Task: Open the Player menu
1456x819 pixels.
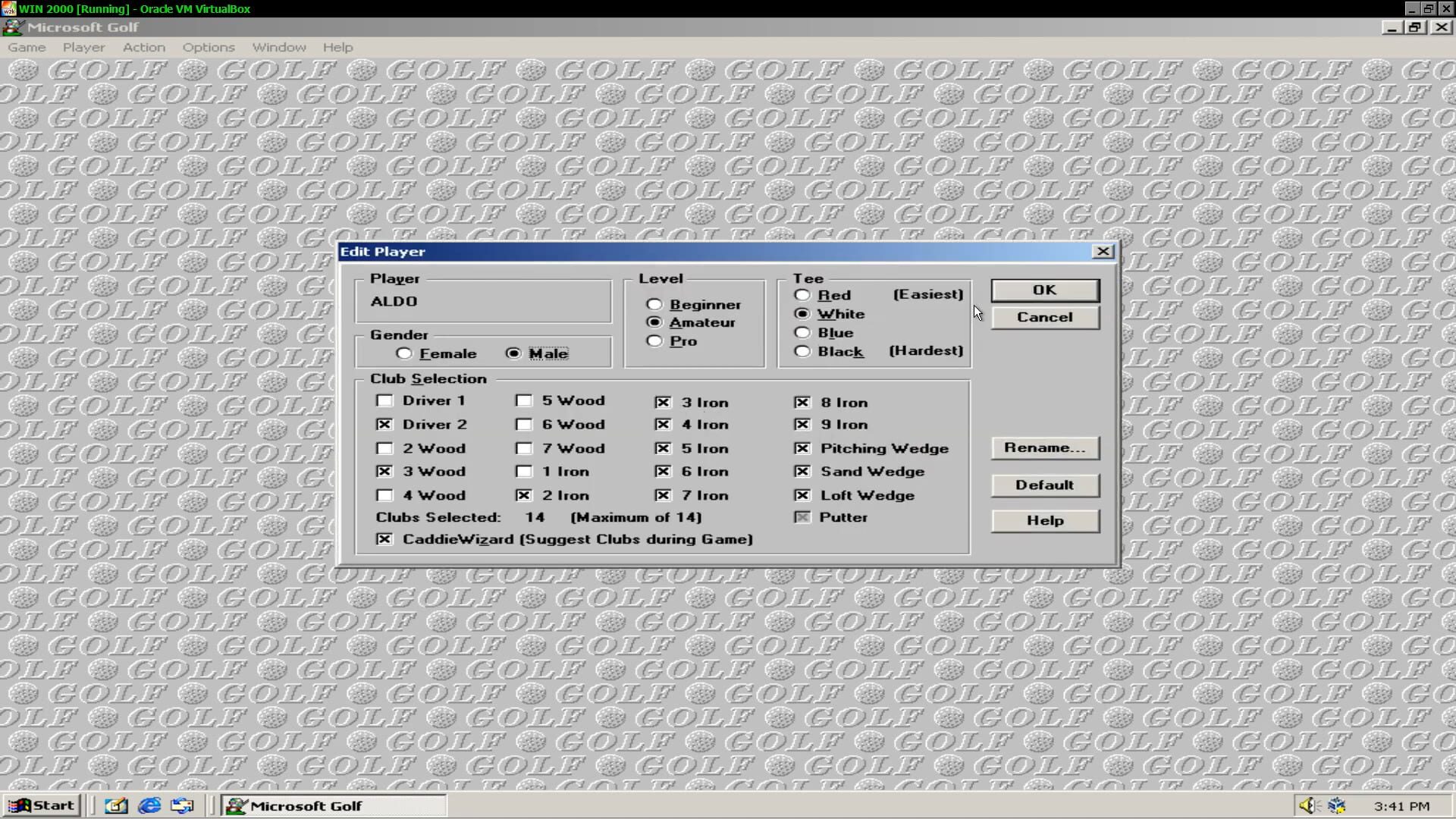Action: 84,47
